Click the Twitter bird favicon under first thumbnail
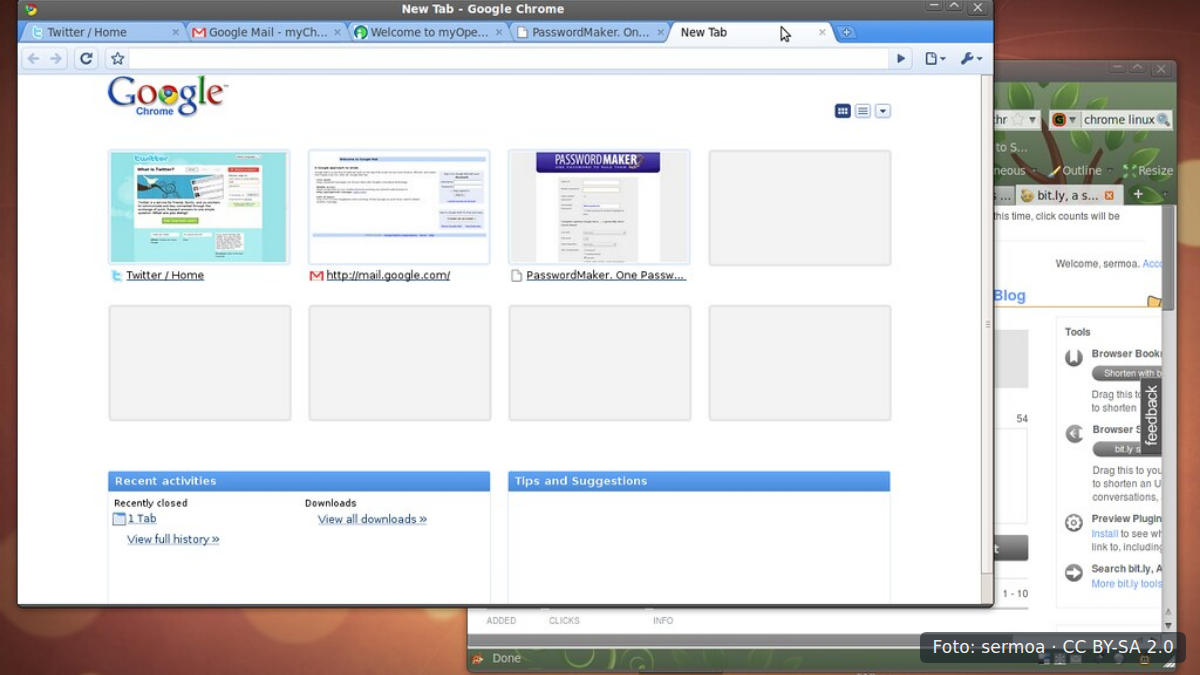Image resolution: width=1200 pixels, height=675 pixels. point(117,276)
